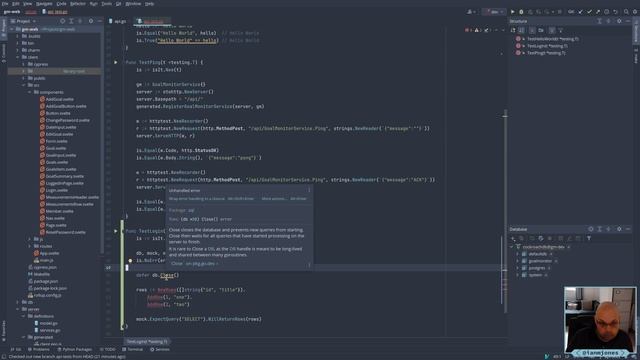The image size is (640, 360).
Task: Select package.json in the project tree
Action: (x=45, y=281)
